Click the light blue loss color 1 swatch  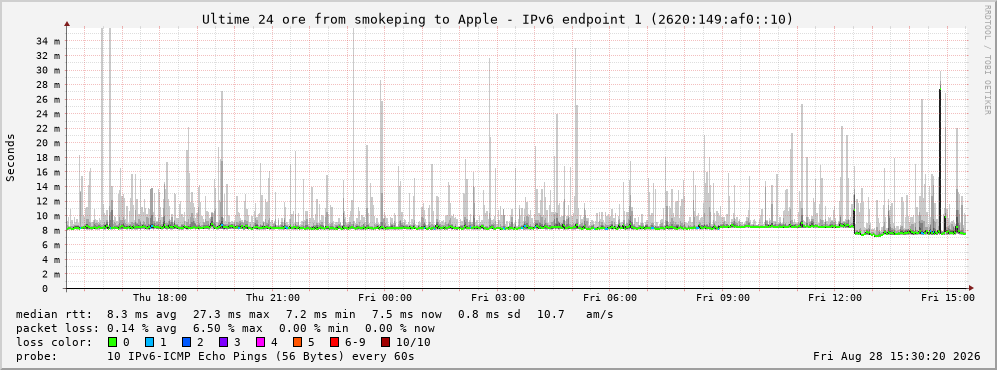click(149, 342)
